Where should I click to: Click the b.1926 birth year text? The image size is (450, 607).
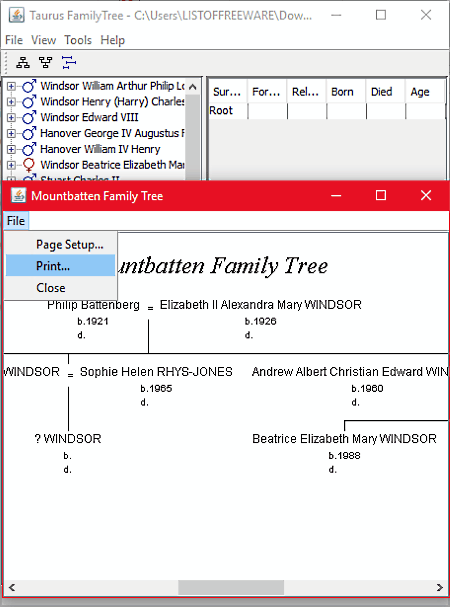click(x=261, y=321)
